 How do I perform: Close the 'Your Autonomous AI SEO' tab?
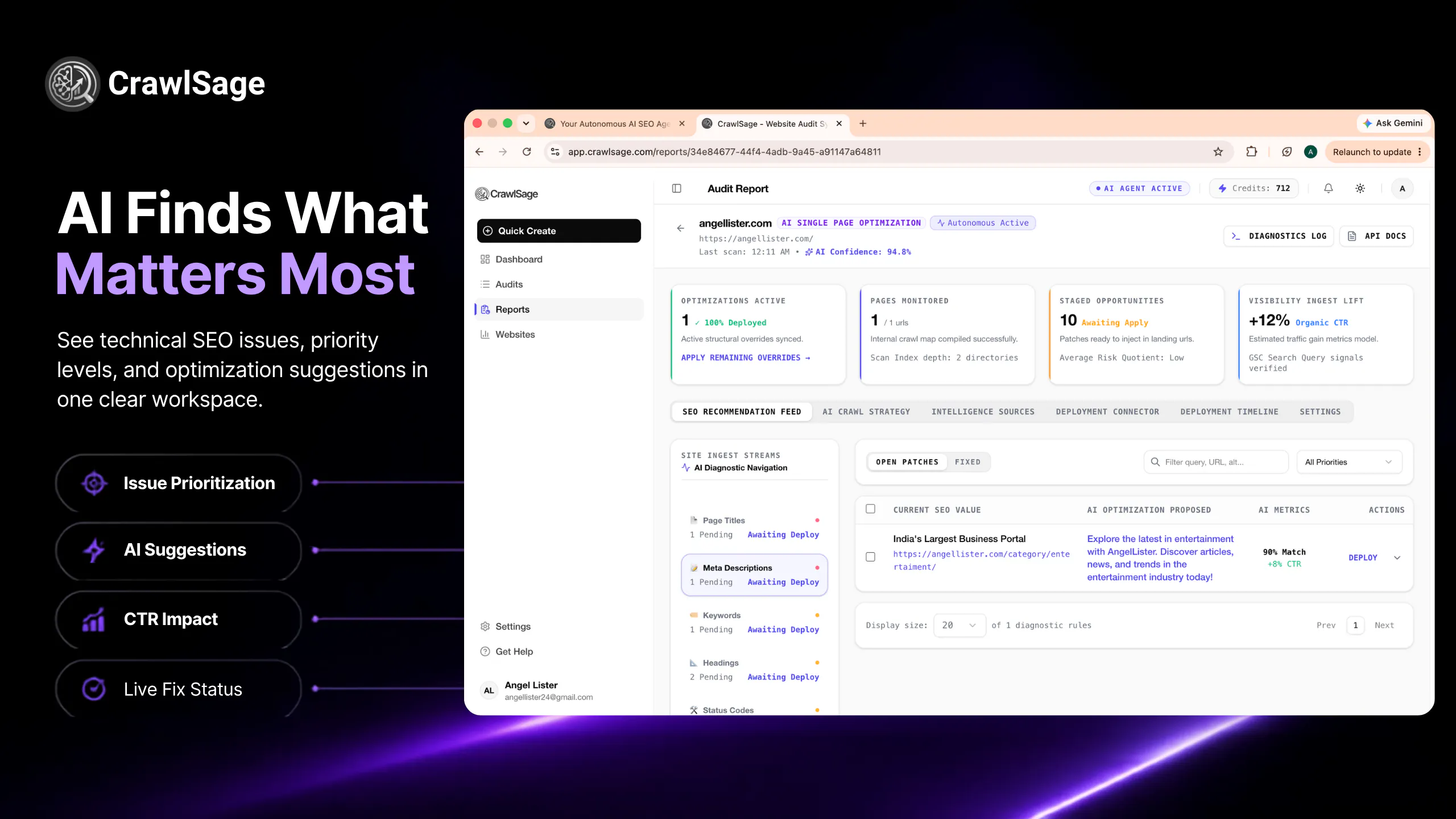pos(681,123)
